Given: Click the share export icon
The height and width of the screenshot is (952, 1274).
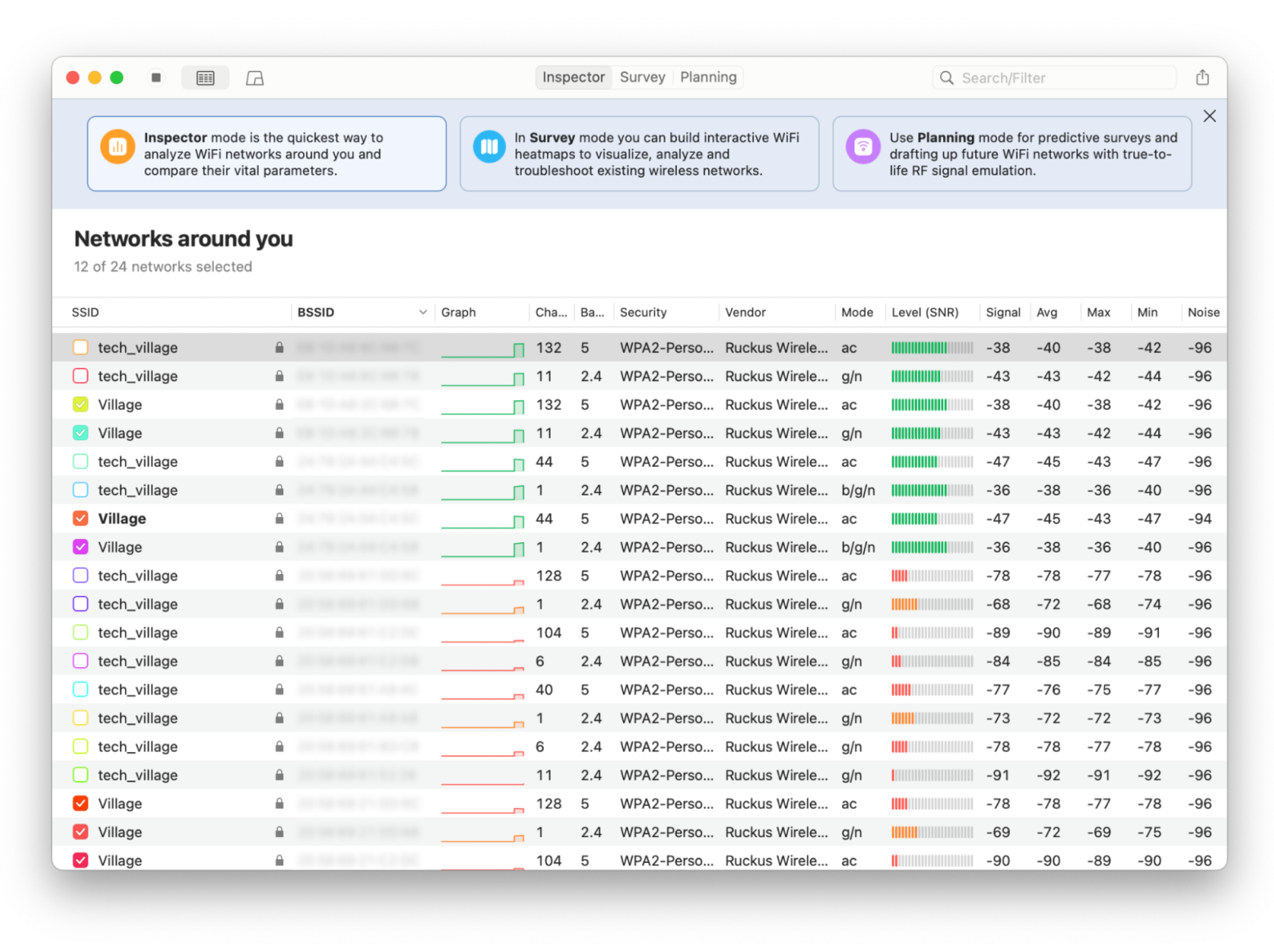Looking at the screenshot, I should pyautogui.click(x=1202, y=78).
